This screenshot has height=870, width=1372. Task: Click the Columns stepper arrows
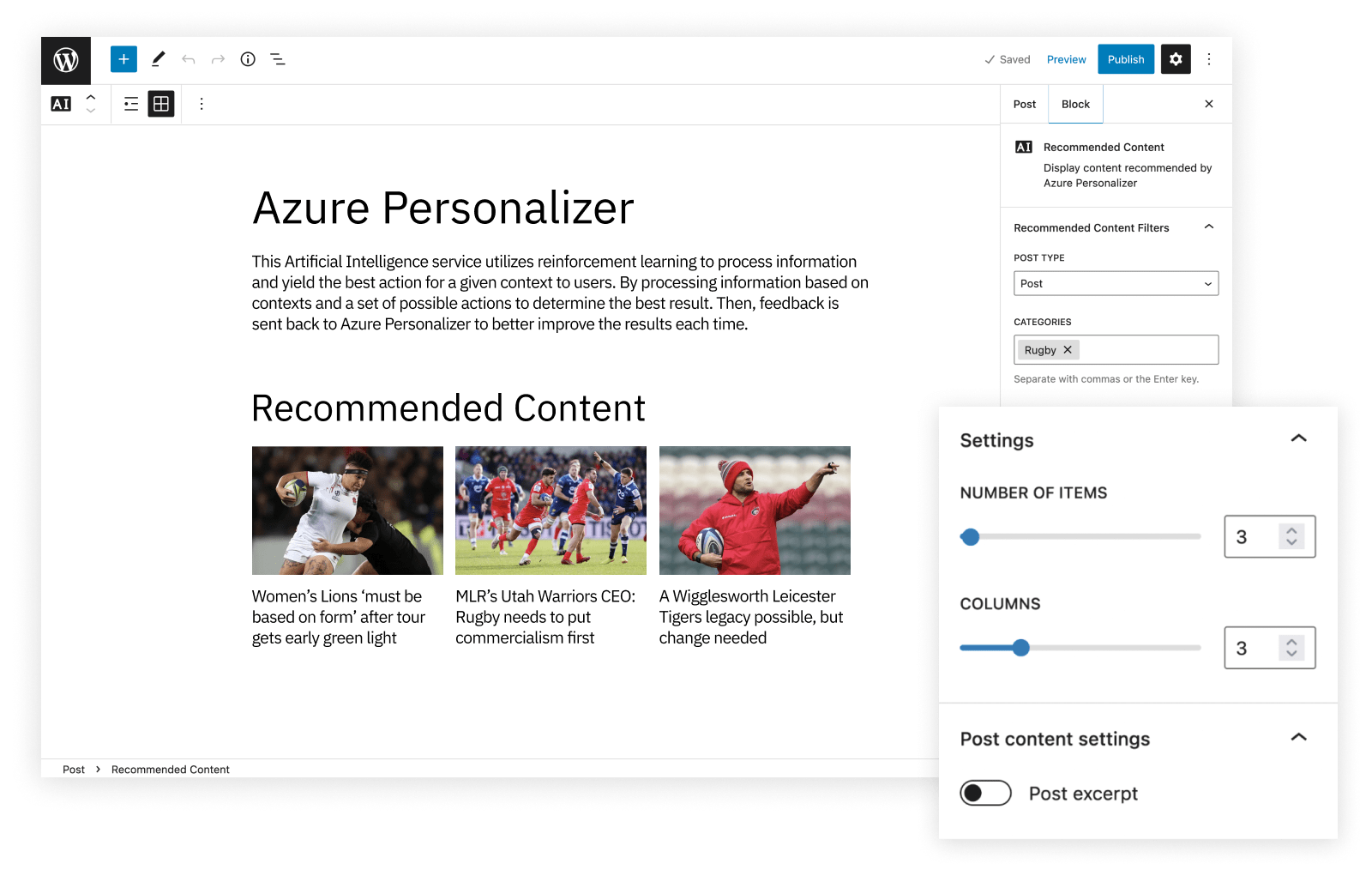1291,648
